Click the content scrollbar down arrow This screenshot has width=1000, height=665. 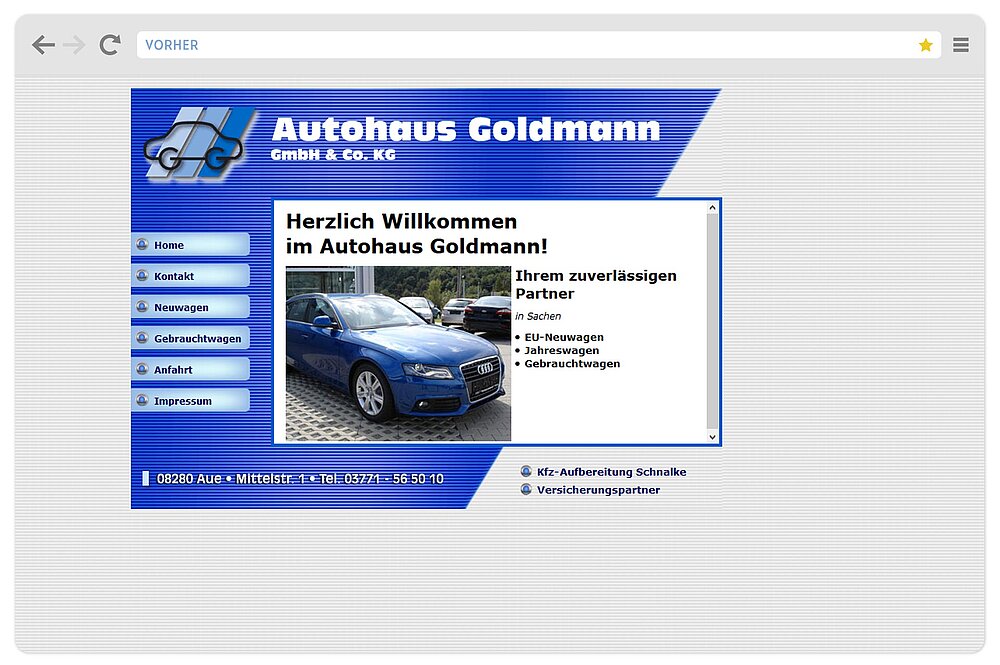click(x=712, y=437)
